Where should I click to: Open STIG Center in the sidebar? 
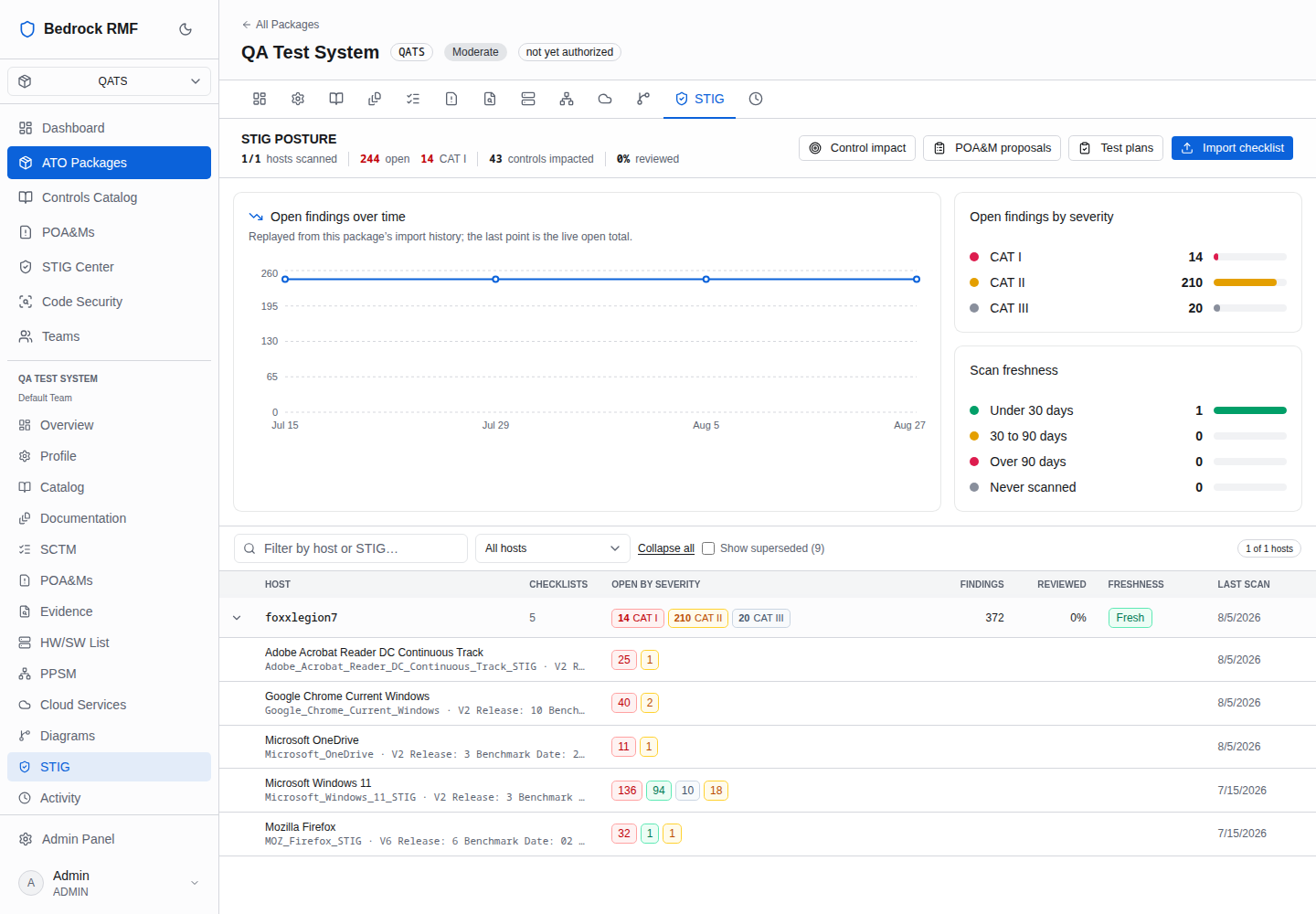pyautogui.click(x=110, y=267)
